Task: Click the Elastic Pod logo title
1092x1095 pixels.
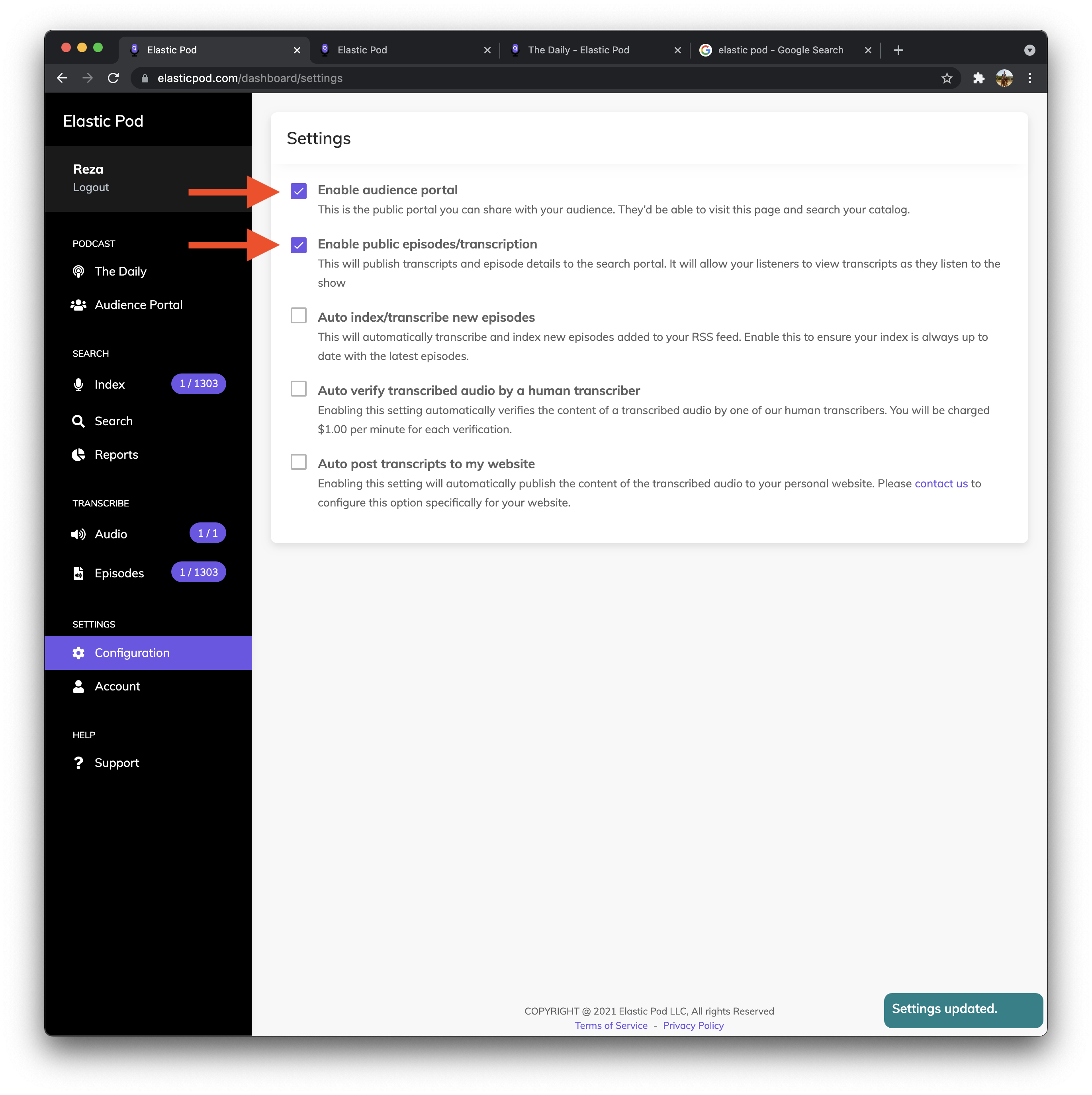Action: [x=103, y=121]
